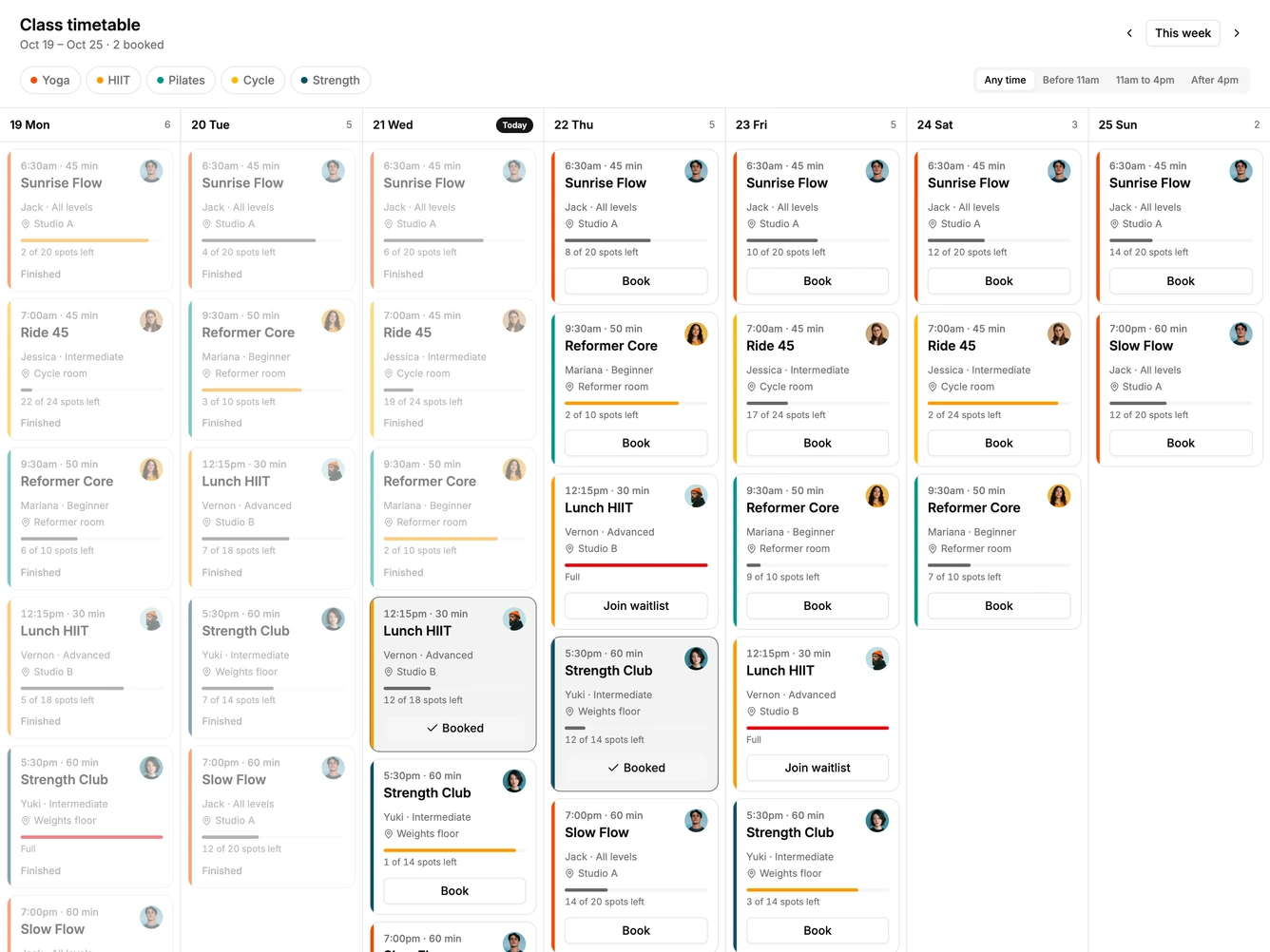
Task: Click the 24 Sat column header
Action: point(997,124)
